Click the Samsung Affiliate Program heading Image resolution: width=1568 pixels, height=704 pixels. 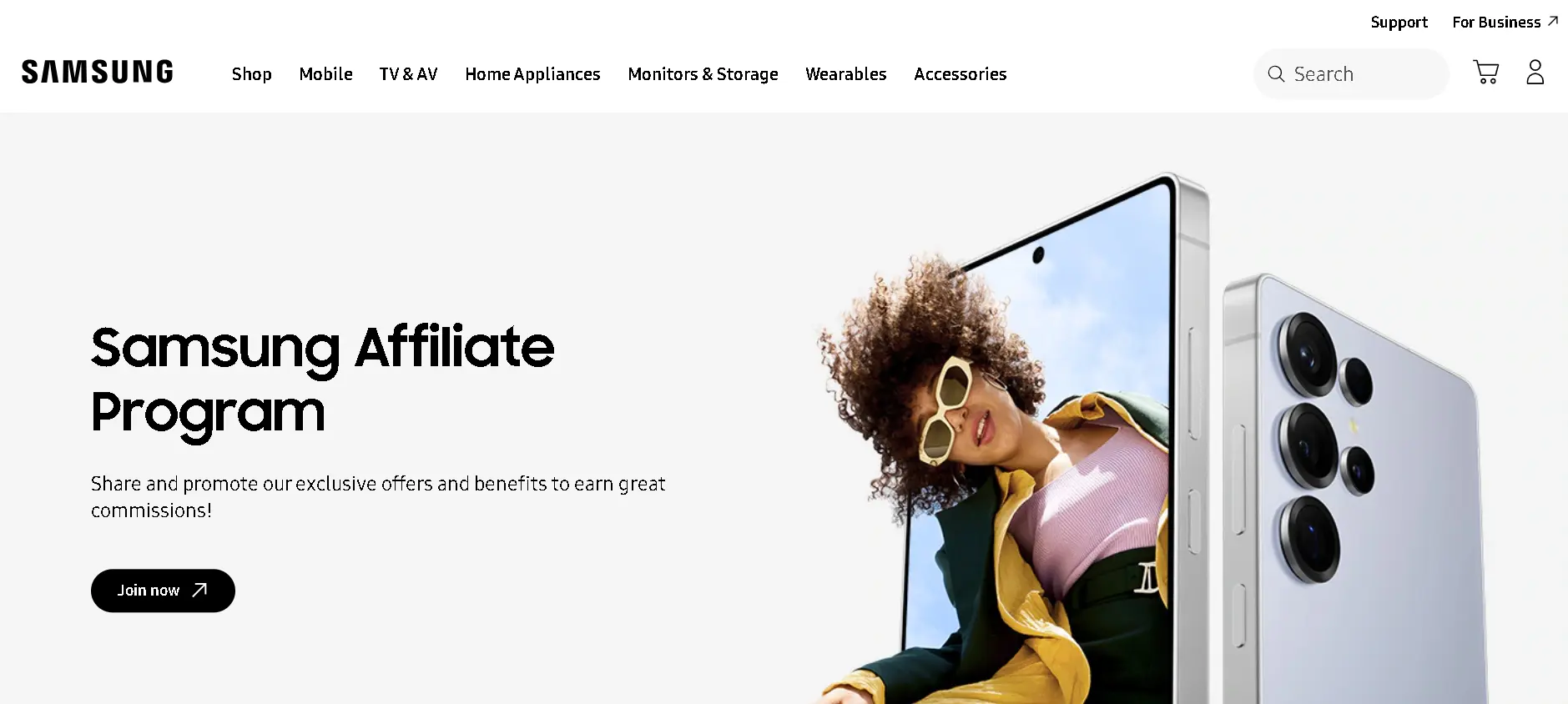point(323,380)
